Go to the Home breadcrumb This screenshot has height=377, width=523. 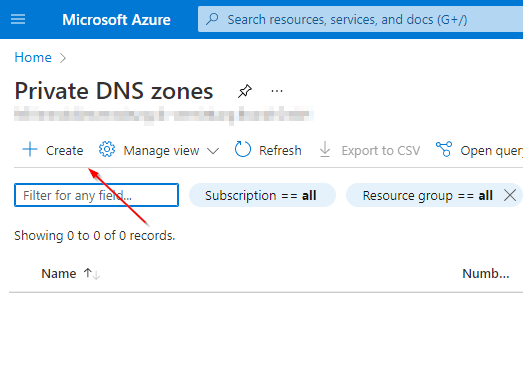click(x=33, y=57)
